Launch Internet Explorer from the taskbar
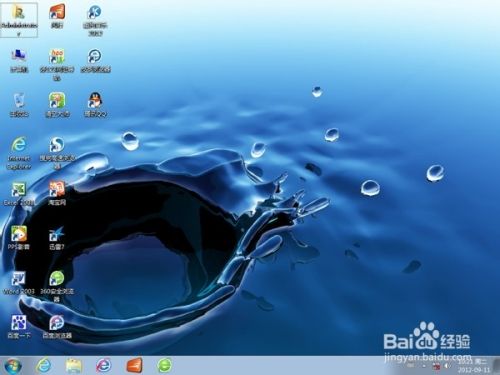Screen dimensions: 500x375 tap(43, 366)
